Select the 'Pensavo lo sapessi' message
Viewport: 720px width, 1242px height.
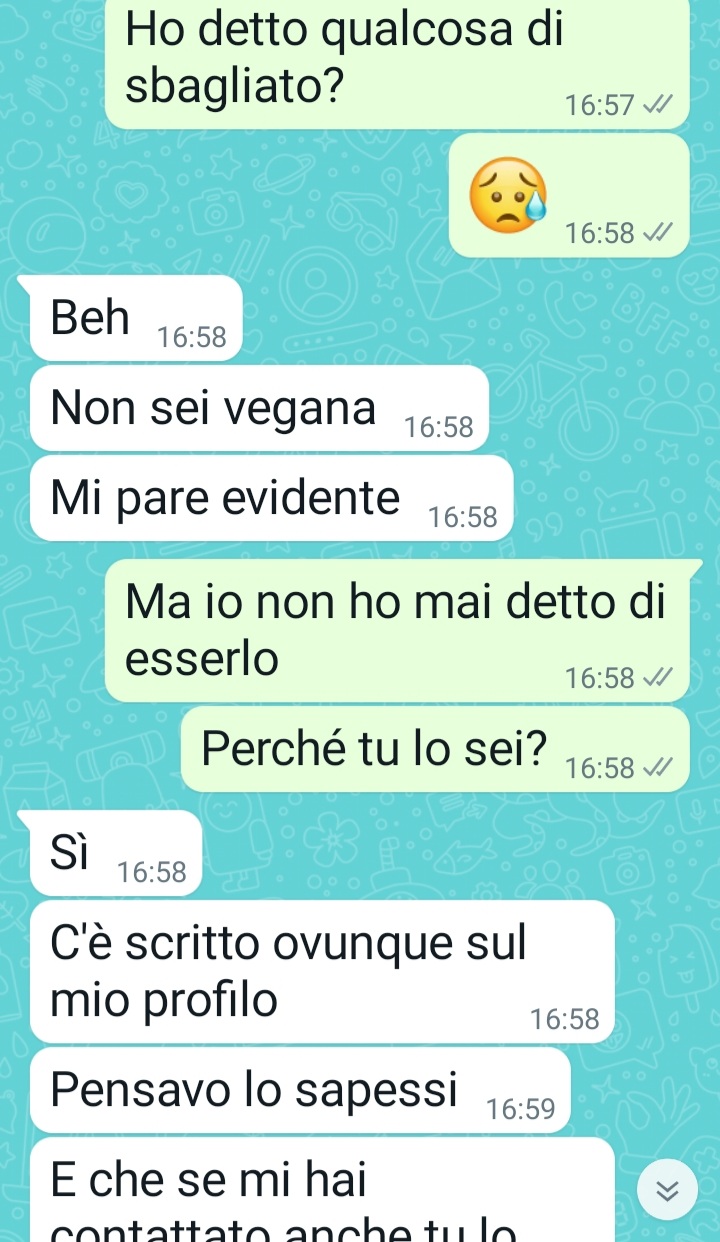pos(300,1091)
